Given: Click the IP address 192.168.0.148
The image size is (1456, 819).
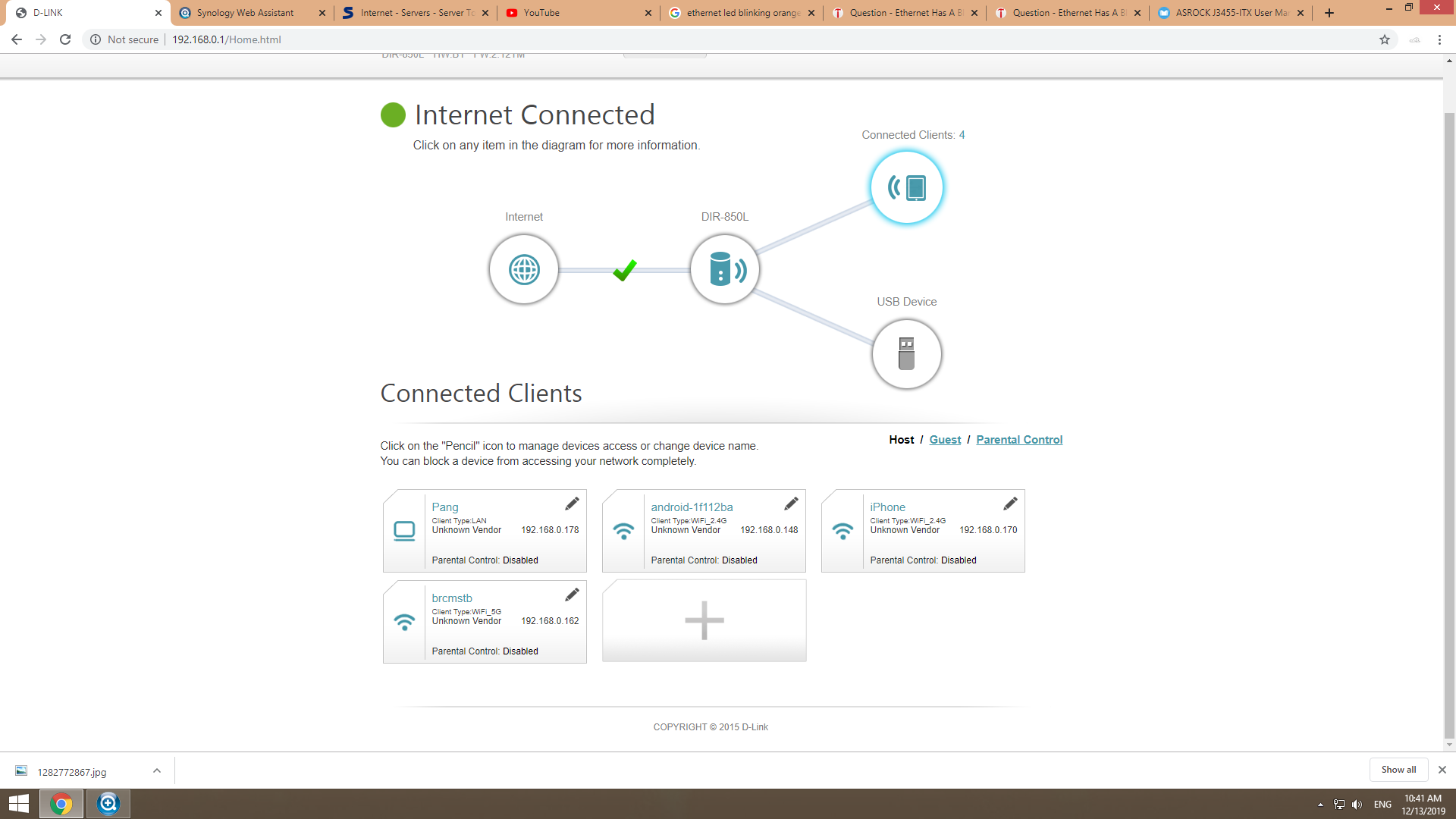Looking at the screenshot, I should click(x=769, y=530).
